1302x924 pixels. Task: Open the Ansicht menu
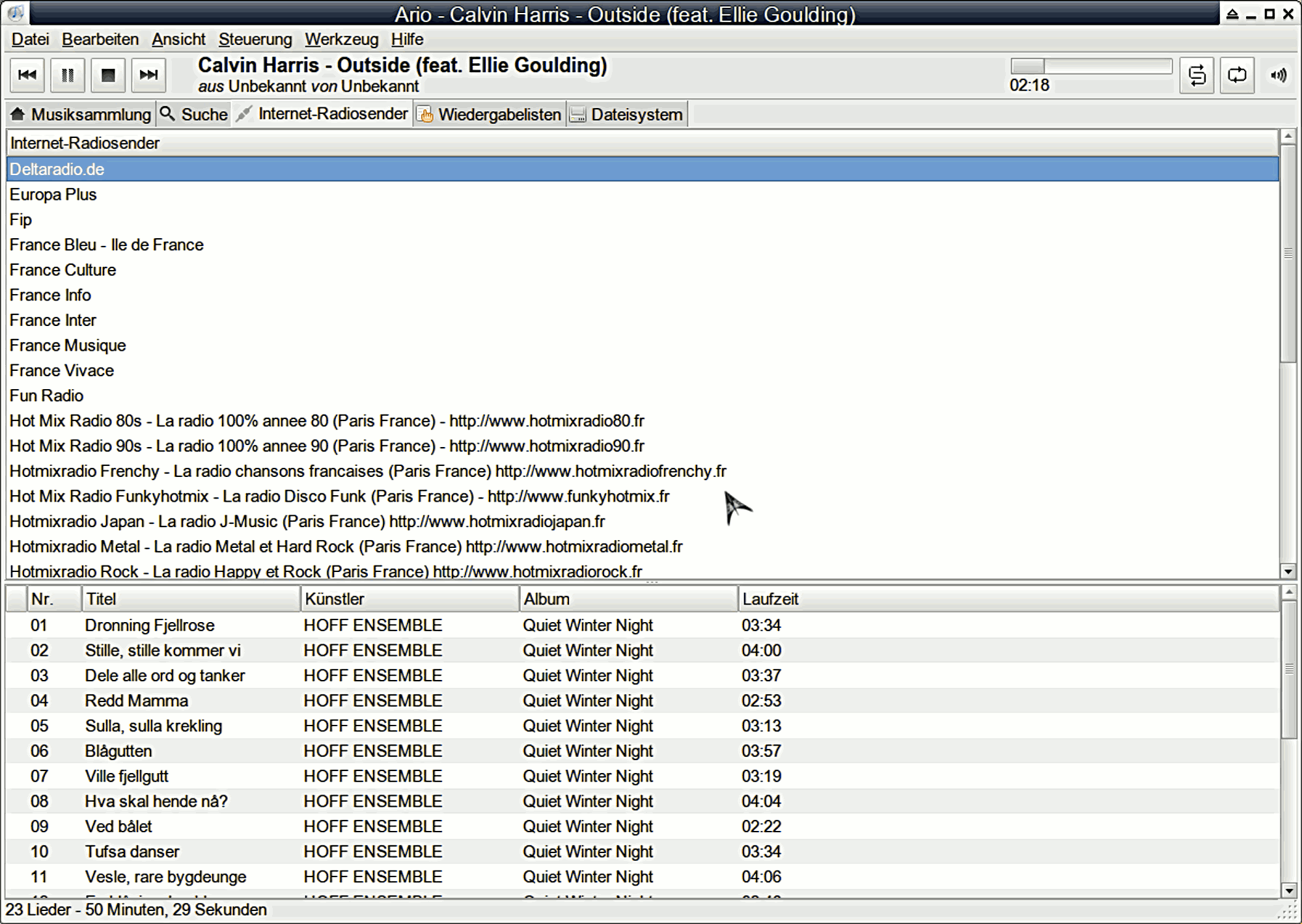point(178,40)
